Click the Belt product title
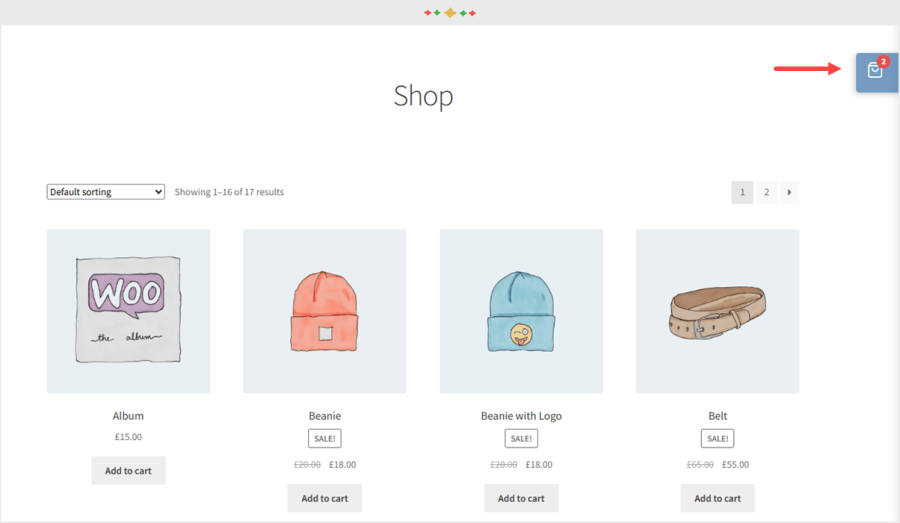Screen dimensions: 900x523 (717, 416)
